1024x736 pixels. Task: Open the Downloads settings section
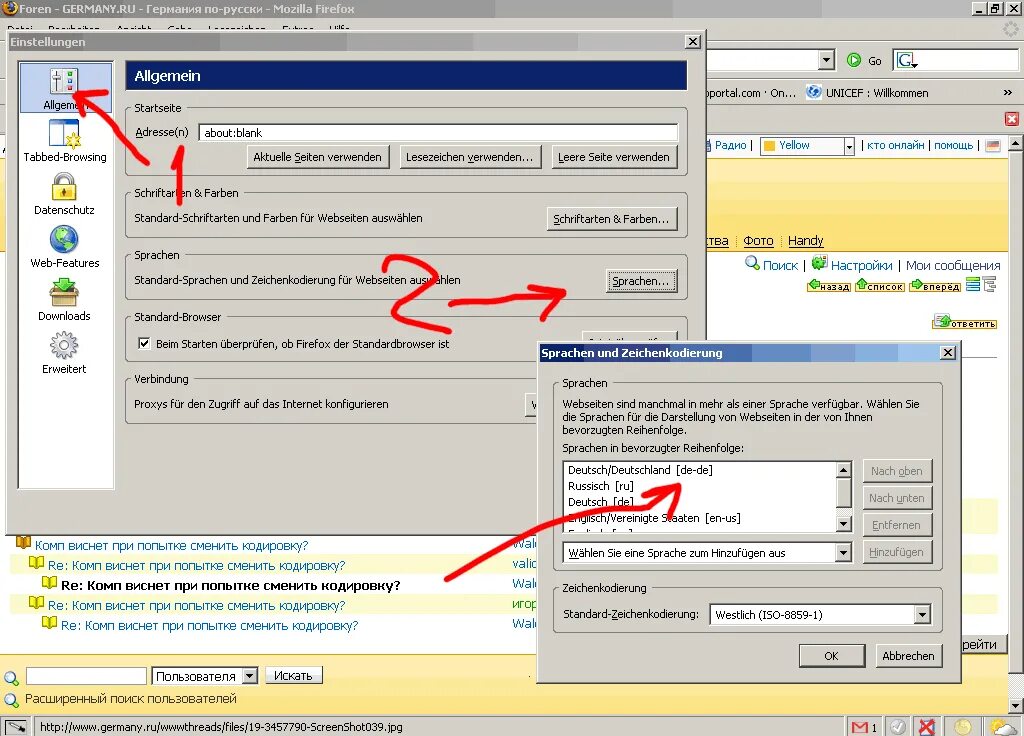tap(64, 300)
